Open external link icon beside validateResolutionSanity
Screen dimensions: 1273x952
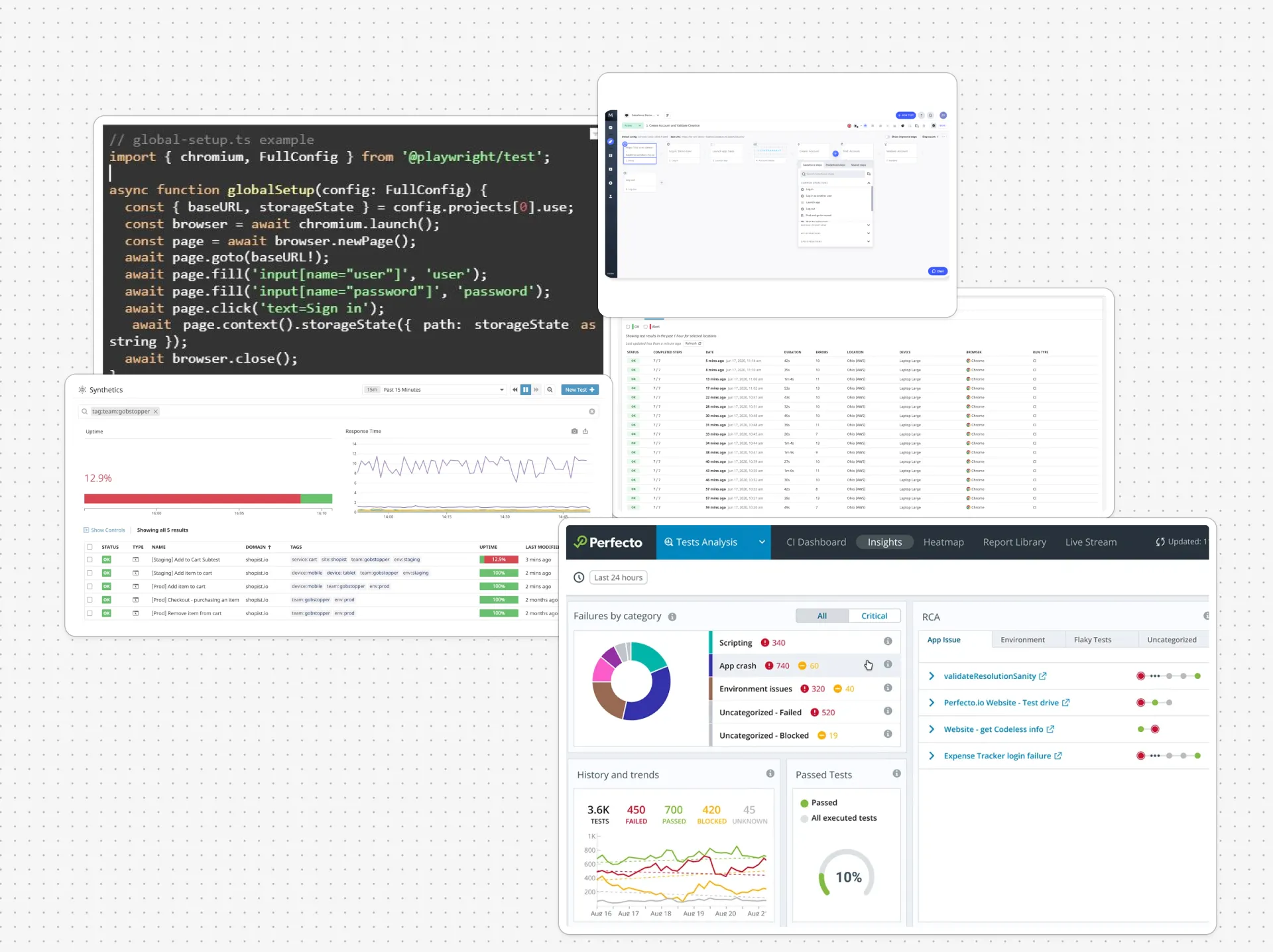pyautogui.click(x=1043, y=676)
